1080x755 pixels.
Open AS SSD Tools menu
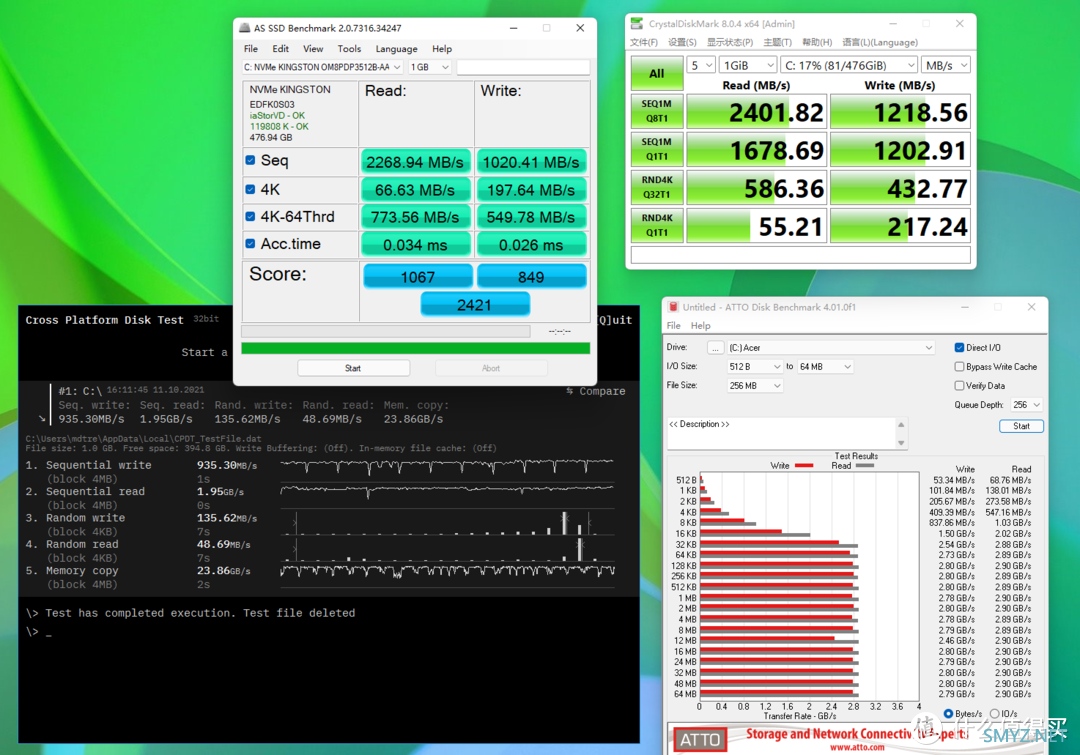(x=349, y=49)
